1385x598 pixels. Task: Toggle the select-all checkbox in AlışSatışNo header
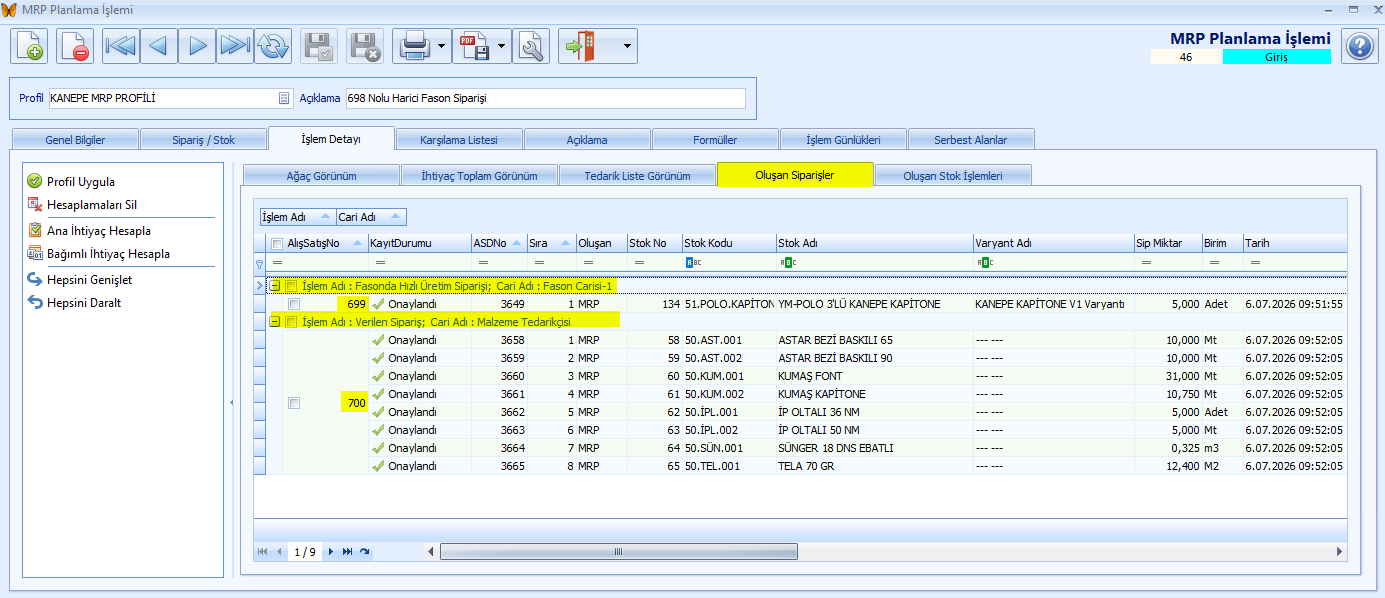pyautogui.click(x=277, y=243)
